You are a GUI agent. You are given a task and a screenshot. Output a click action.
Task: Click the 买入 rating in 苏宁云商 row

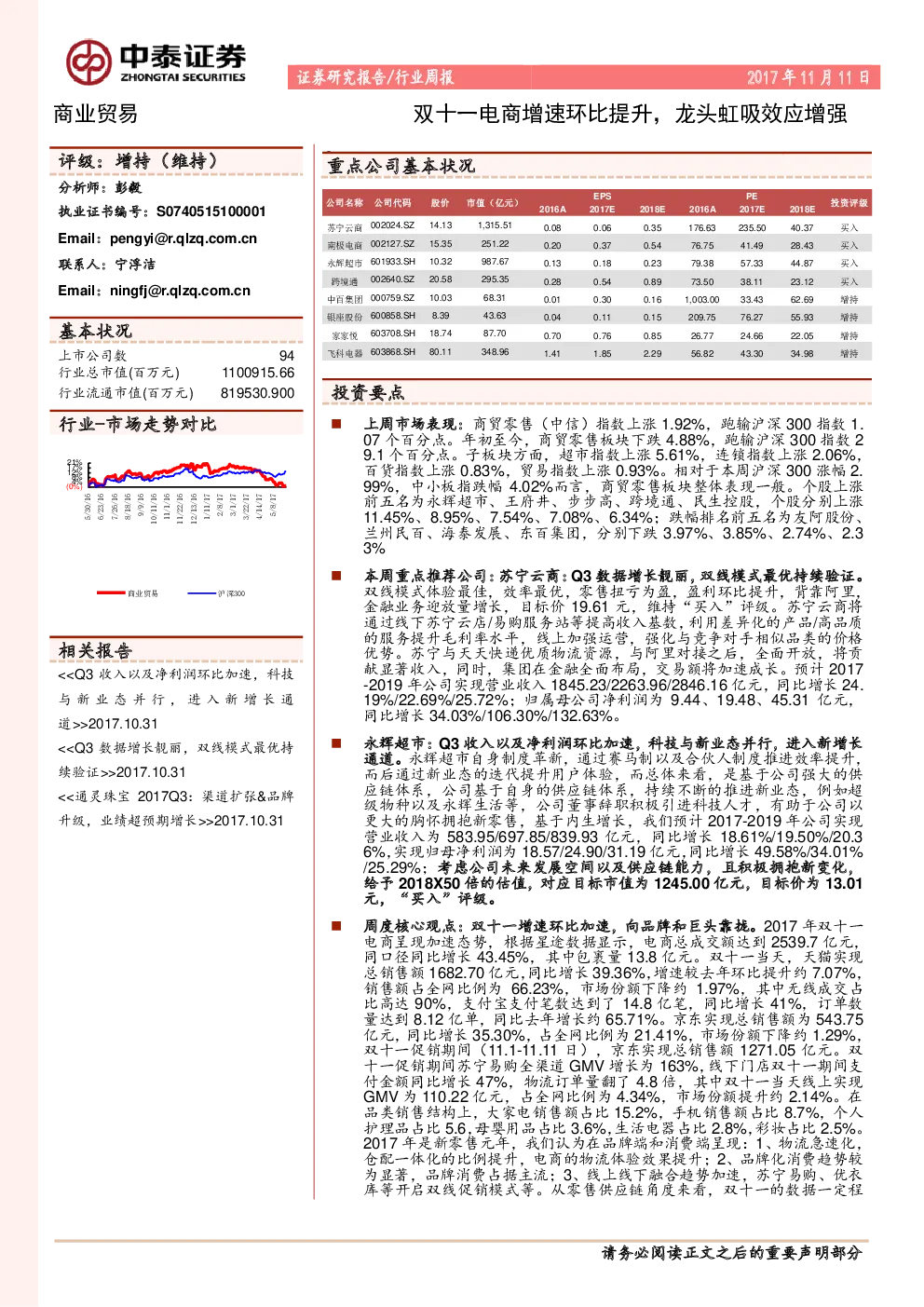(849, 227)
